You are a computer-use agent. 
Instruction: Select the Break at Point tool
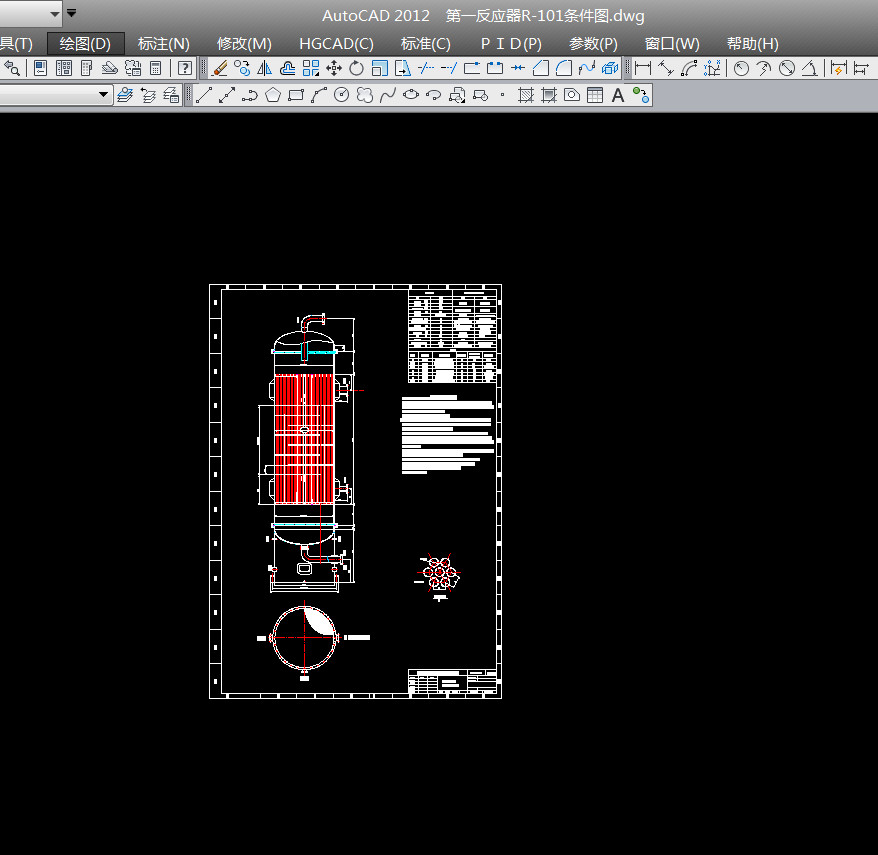(472, 68)
